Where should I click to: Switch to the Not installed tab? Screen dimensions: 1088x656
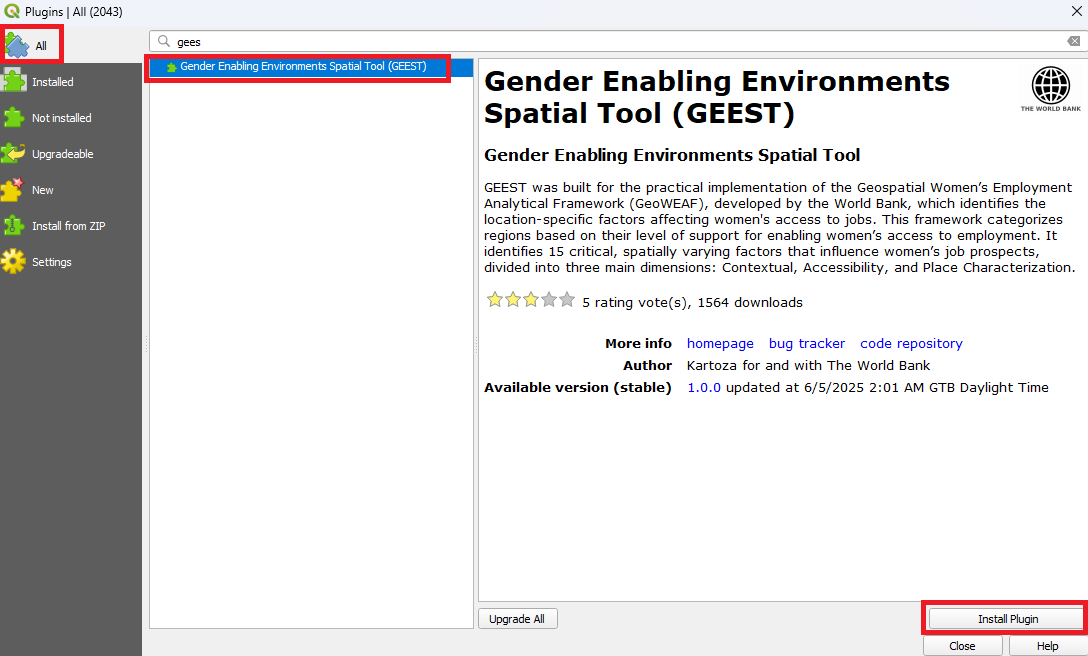[x=71, y=118]
